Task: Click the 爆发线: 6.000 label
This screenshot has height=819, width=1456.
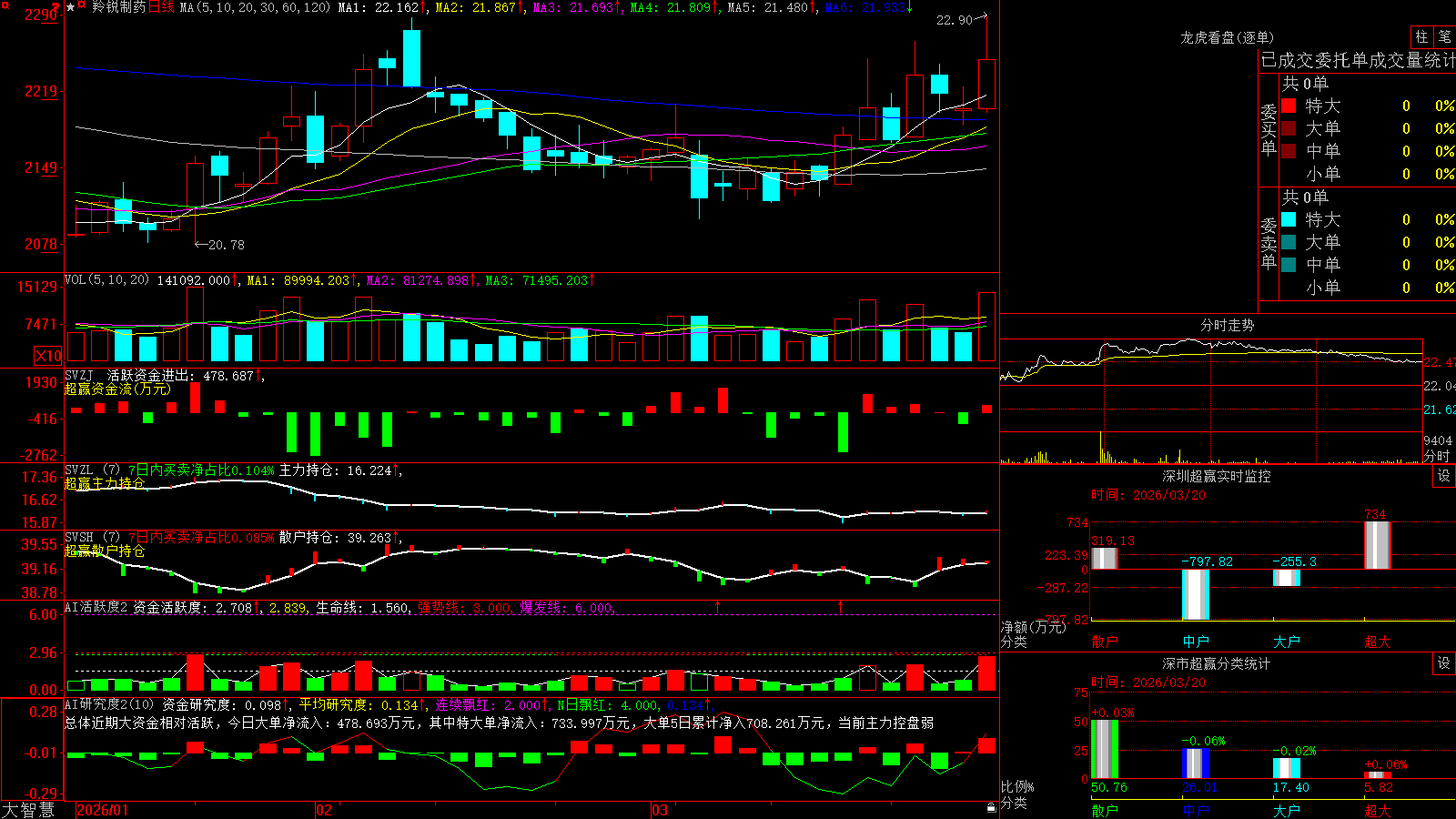Action: pyautogui.click(x=566, y=607)
